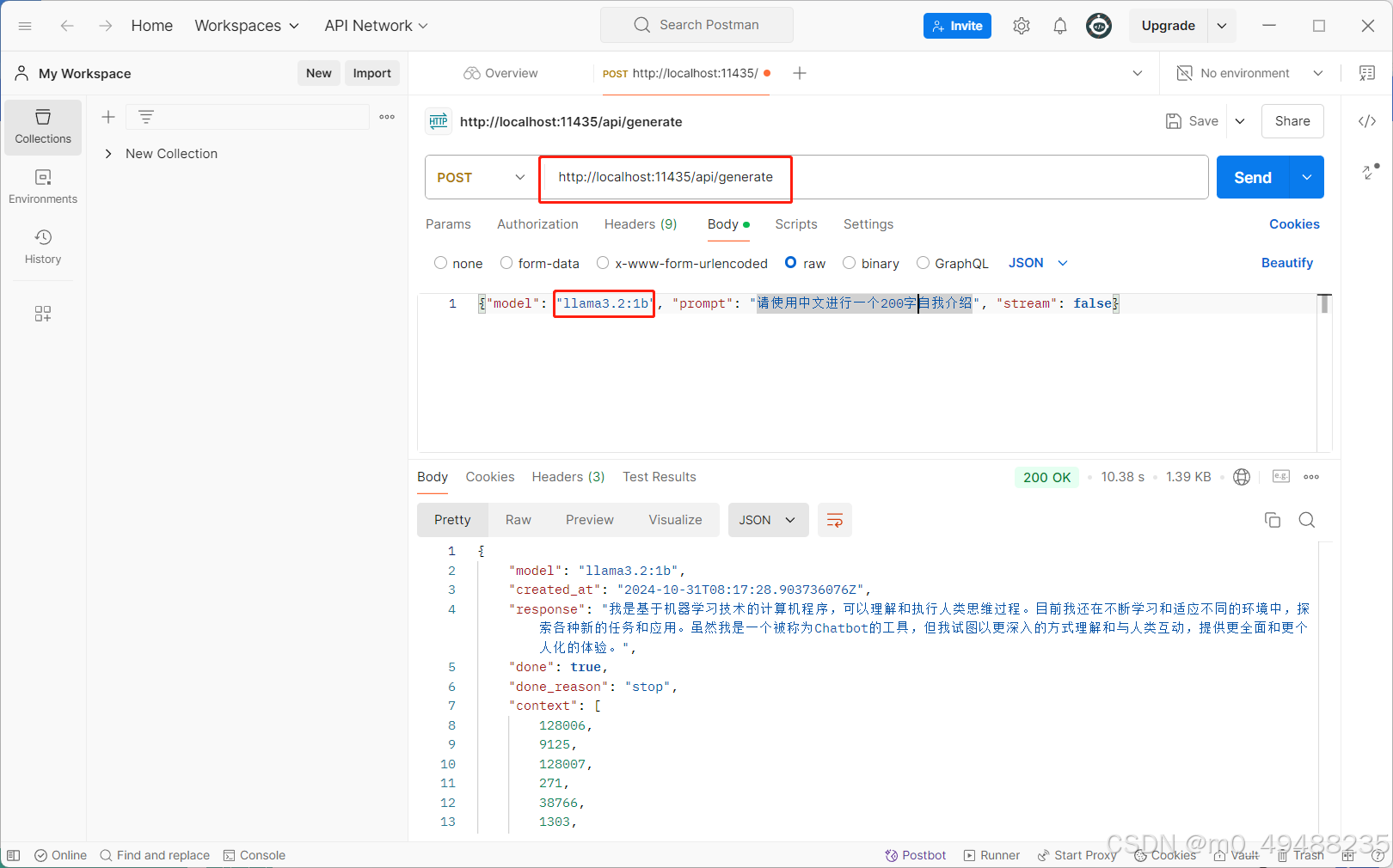The height and width of the screenshot is (868, 1393).
Task: Click the Send button
Action: [1252, 177]
